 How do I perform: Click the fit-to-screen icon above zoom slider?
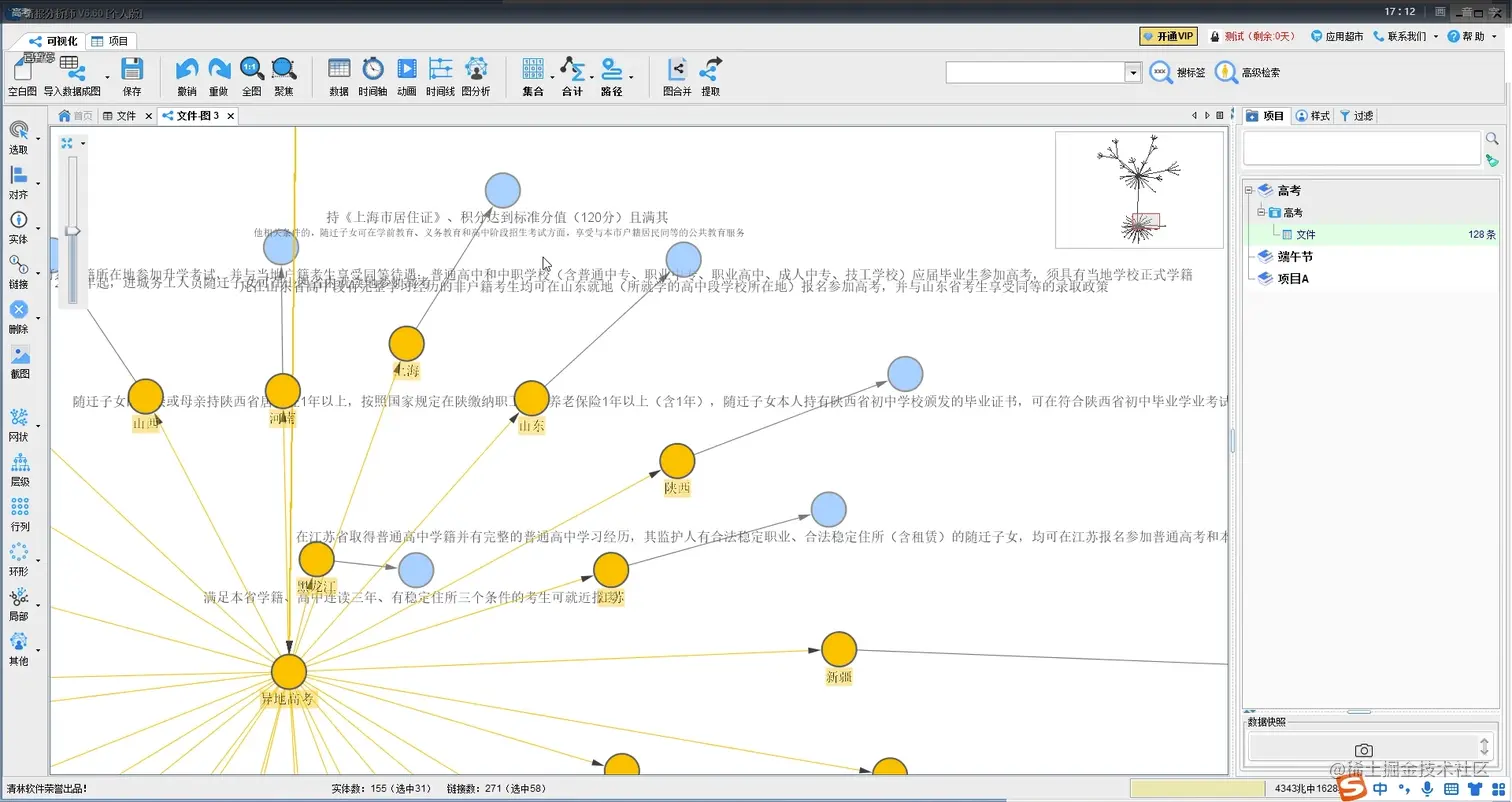point(67,143)
